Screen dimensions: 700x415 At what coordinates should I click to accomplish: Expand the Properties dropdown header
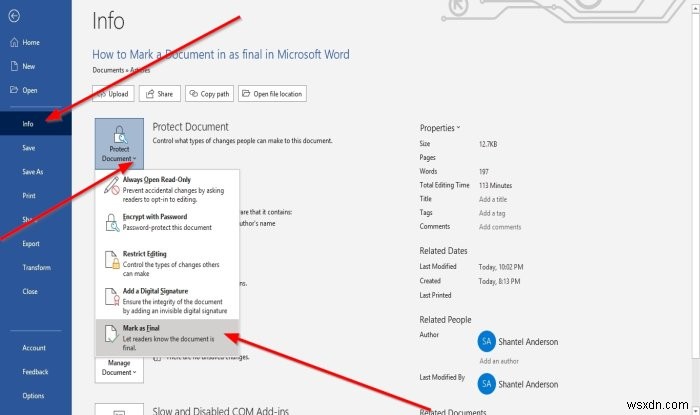pos(439,128)
